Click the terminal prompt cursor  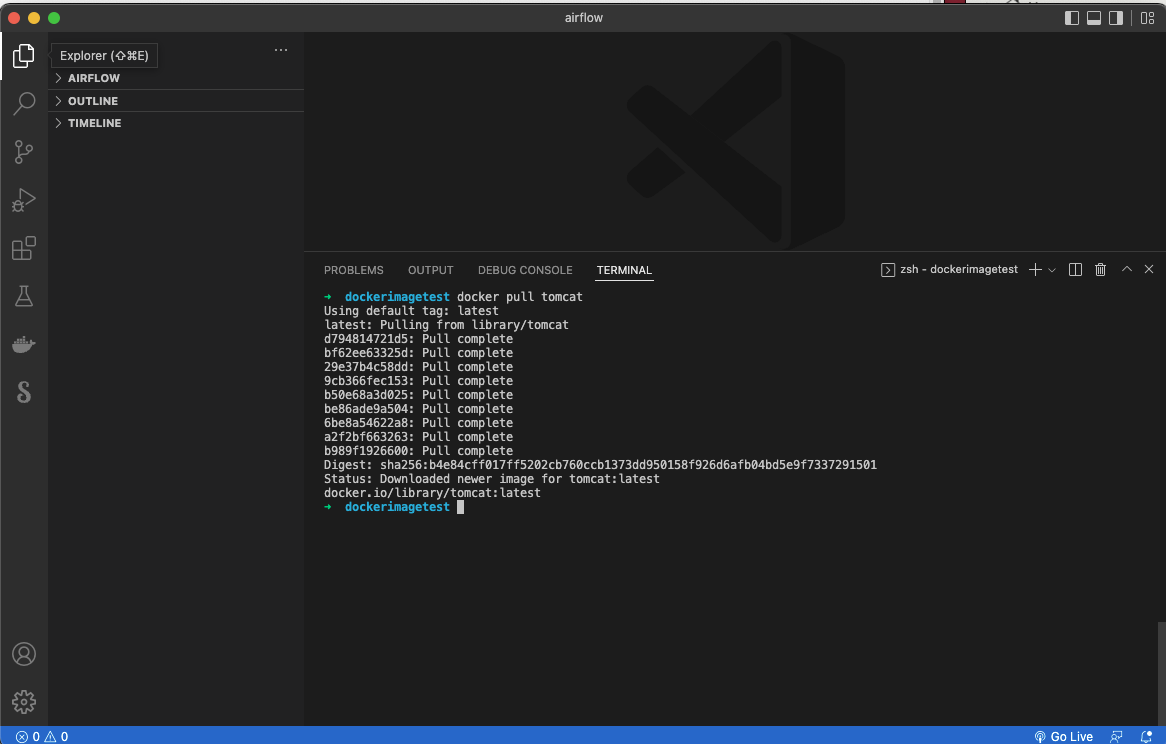460,507
